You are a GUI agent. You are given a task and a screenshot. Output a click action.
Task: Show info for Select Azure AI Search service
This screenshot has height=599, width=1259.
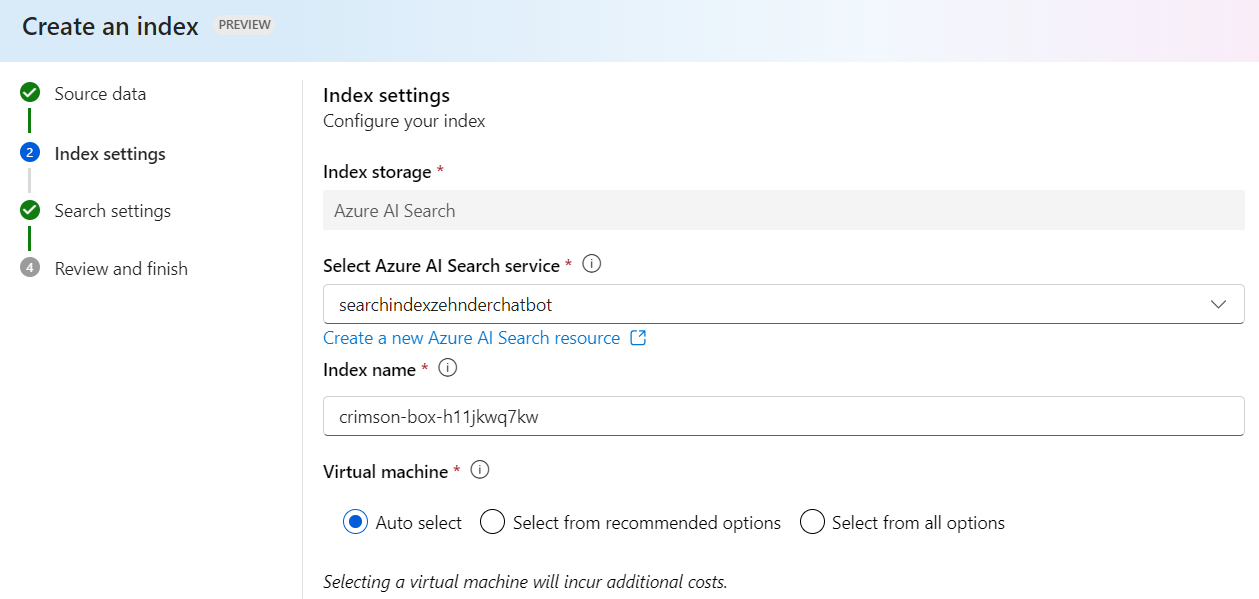point(592,264)
